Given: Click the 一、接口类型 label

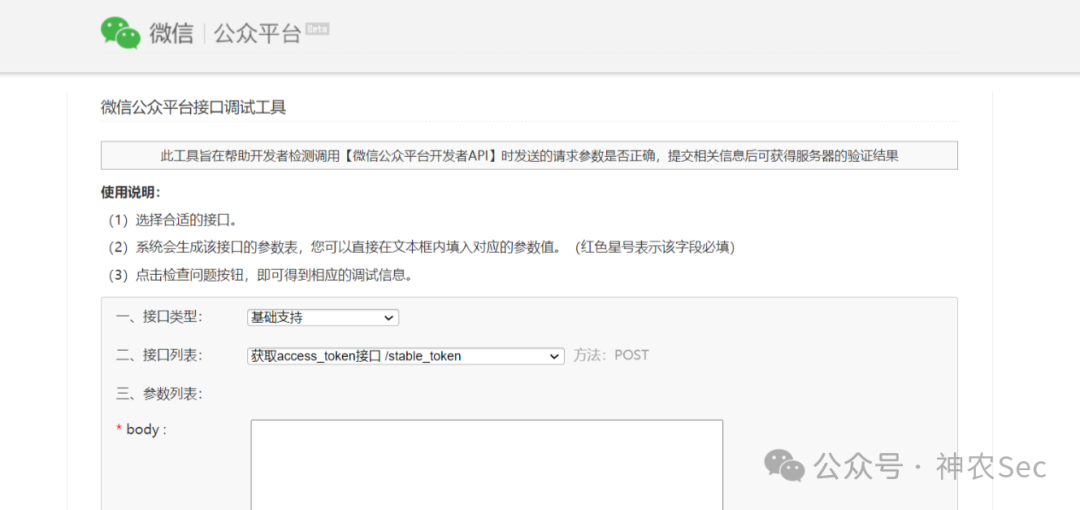Looking at the screenshot, I should pos(159,317).
